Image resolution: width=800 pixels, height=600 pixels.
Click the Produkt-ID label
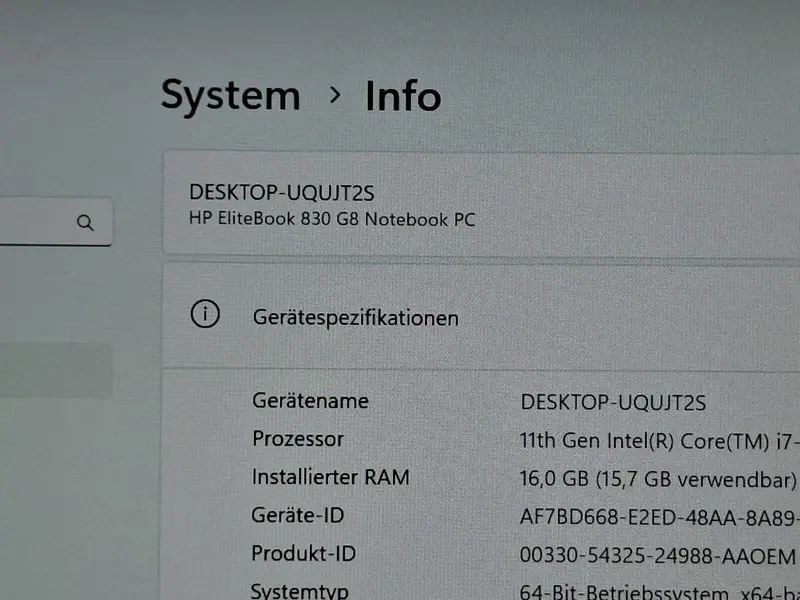[x=304, y=554]
